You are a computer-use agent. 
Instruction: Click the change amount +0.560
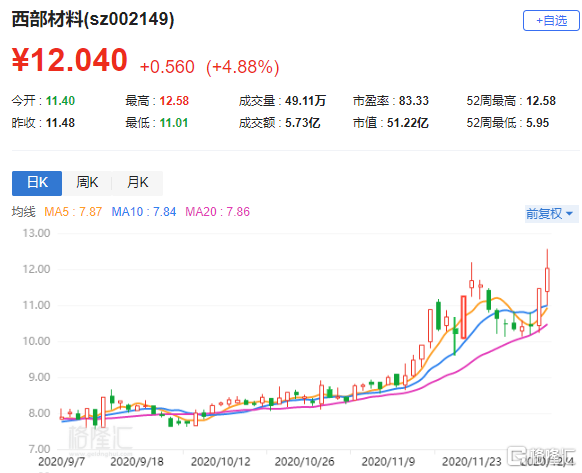click(167, 67)
